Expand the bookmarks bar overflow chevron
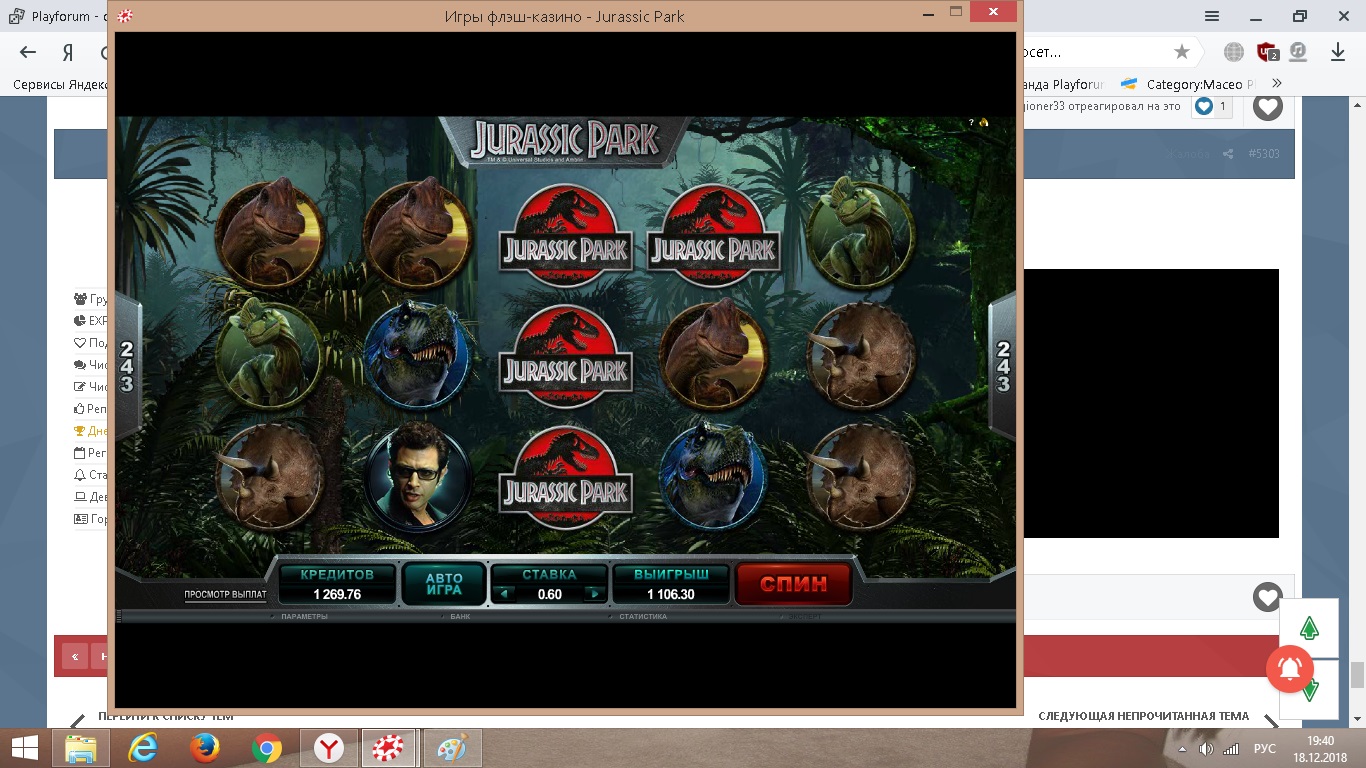This screenshot has width=1366, height=768. (1276, 84)
